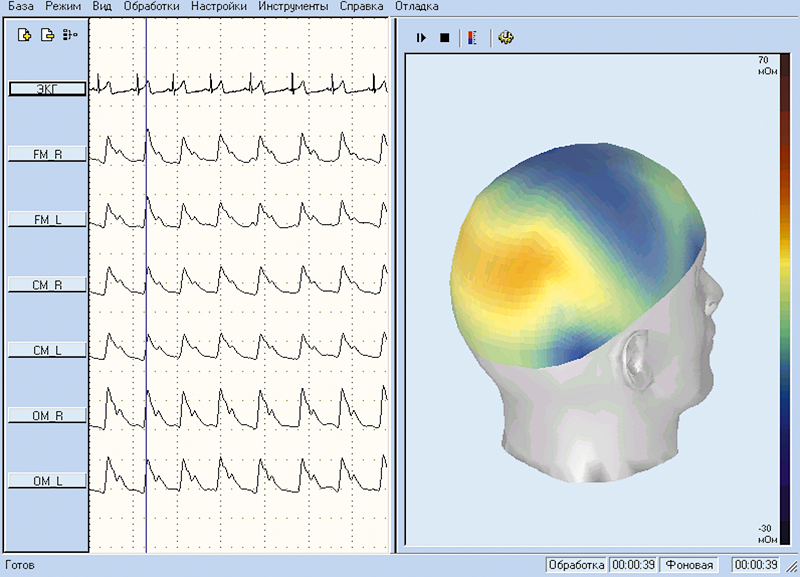Click the yellow head electrode icon
800x577 pixels.
[505, 38]
